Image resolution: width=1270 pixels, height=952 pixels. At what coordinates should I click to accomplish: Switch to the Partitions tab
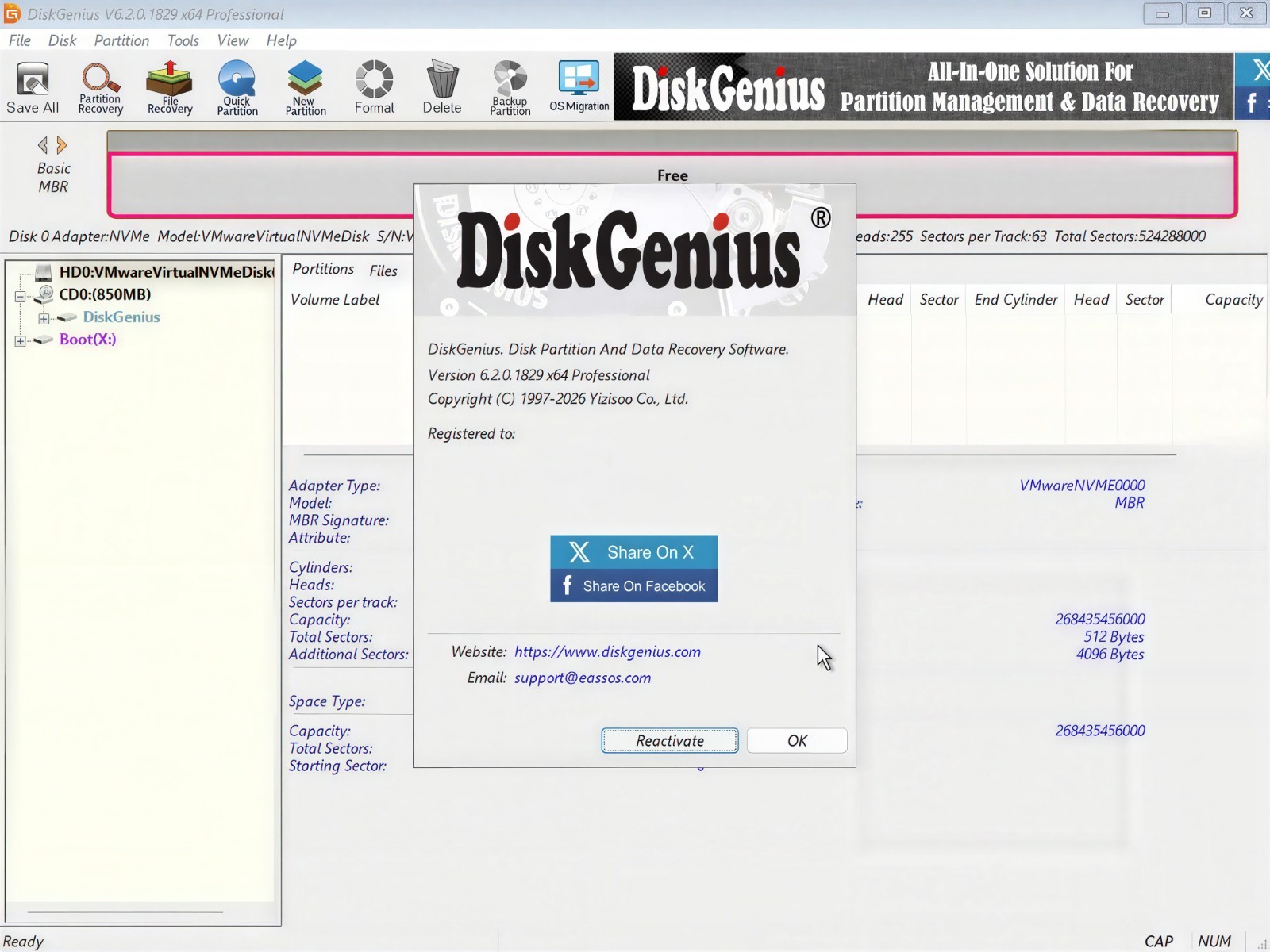coord(323,269)
